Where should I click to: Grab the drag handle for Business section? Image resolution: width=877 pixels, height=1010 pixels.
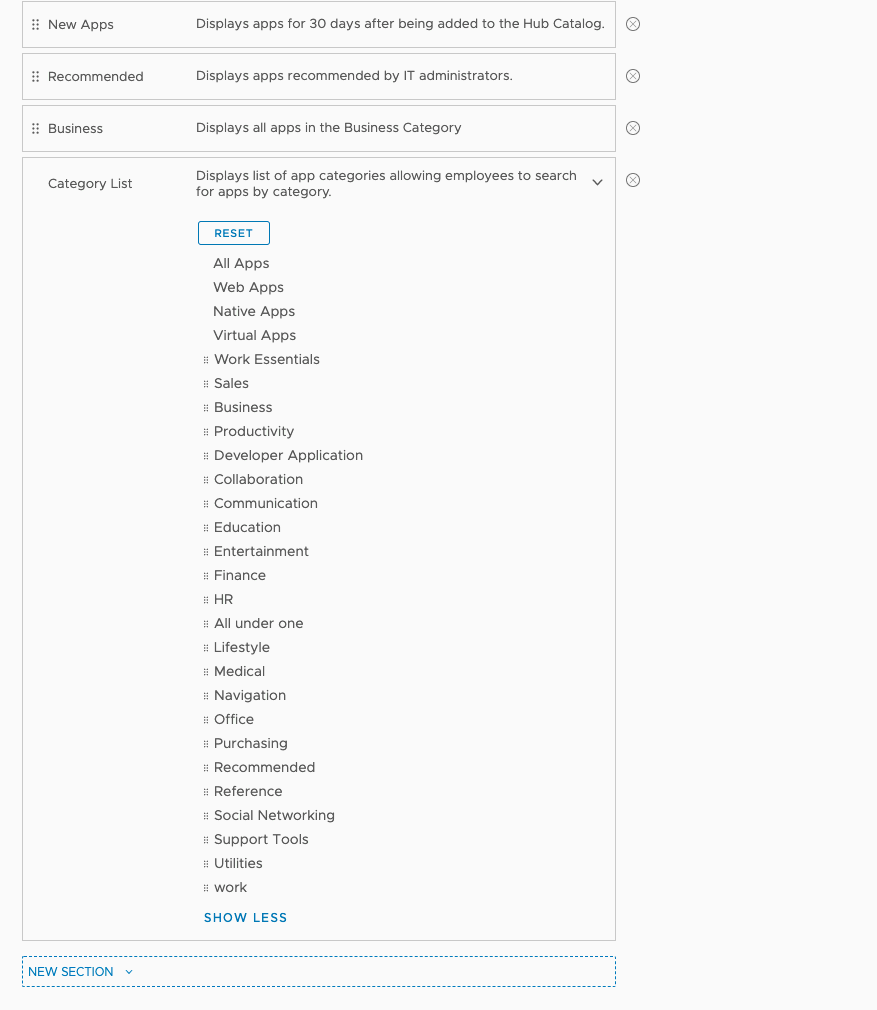coord(35,128)
